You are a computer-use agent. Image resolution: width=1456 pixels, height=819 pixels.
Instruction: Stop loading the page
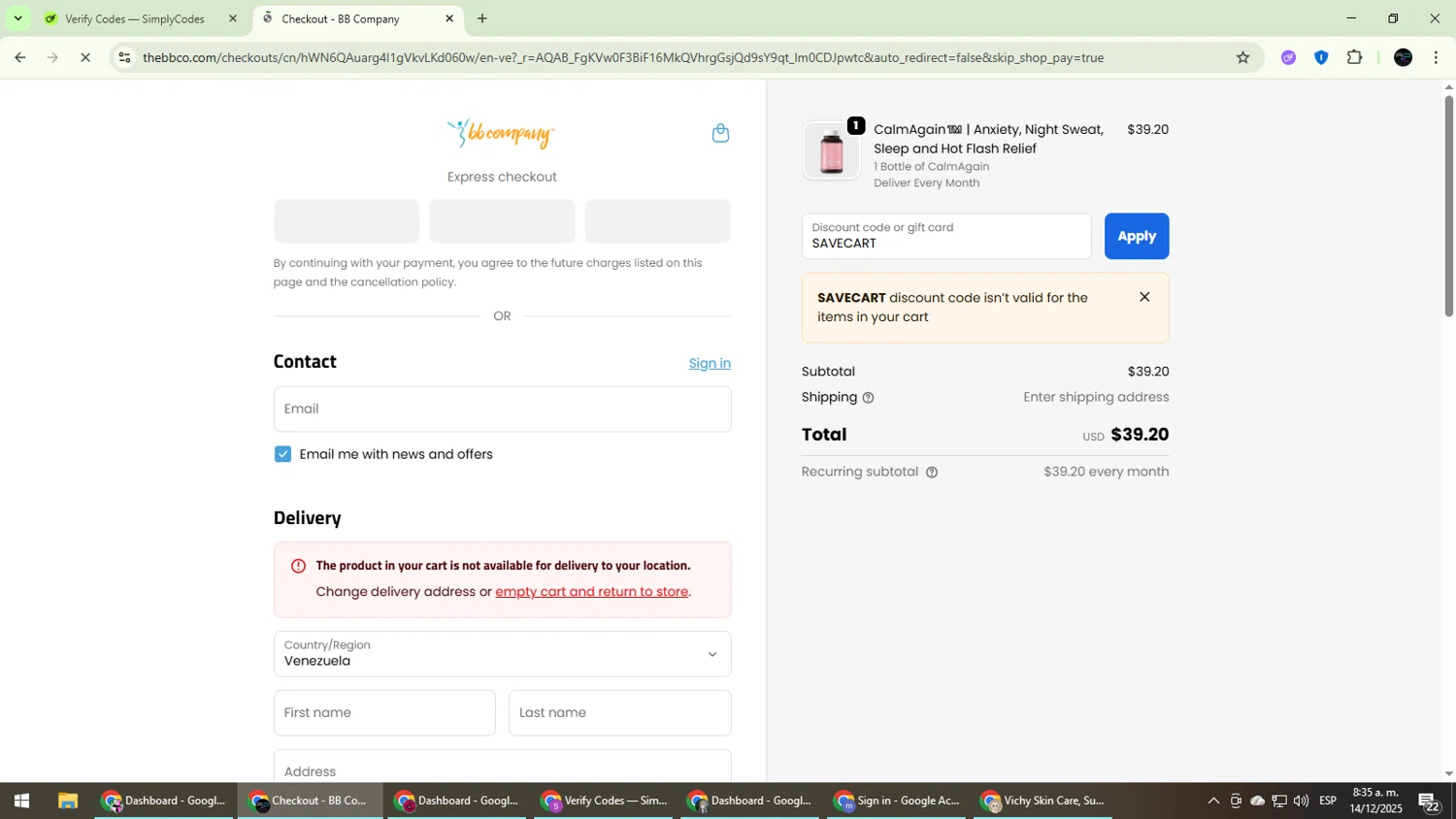84,57
